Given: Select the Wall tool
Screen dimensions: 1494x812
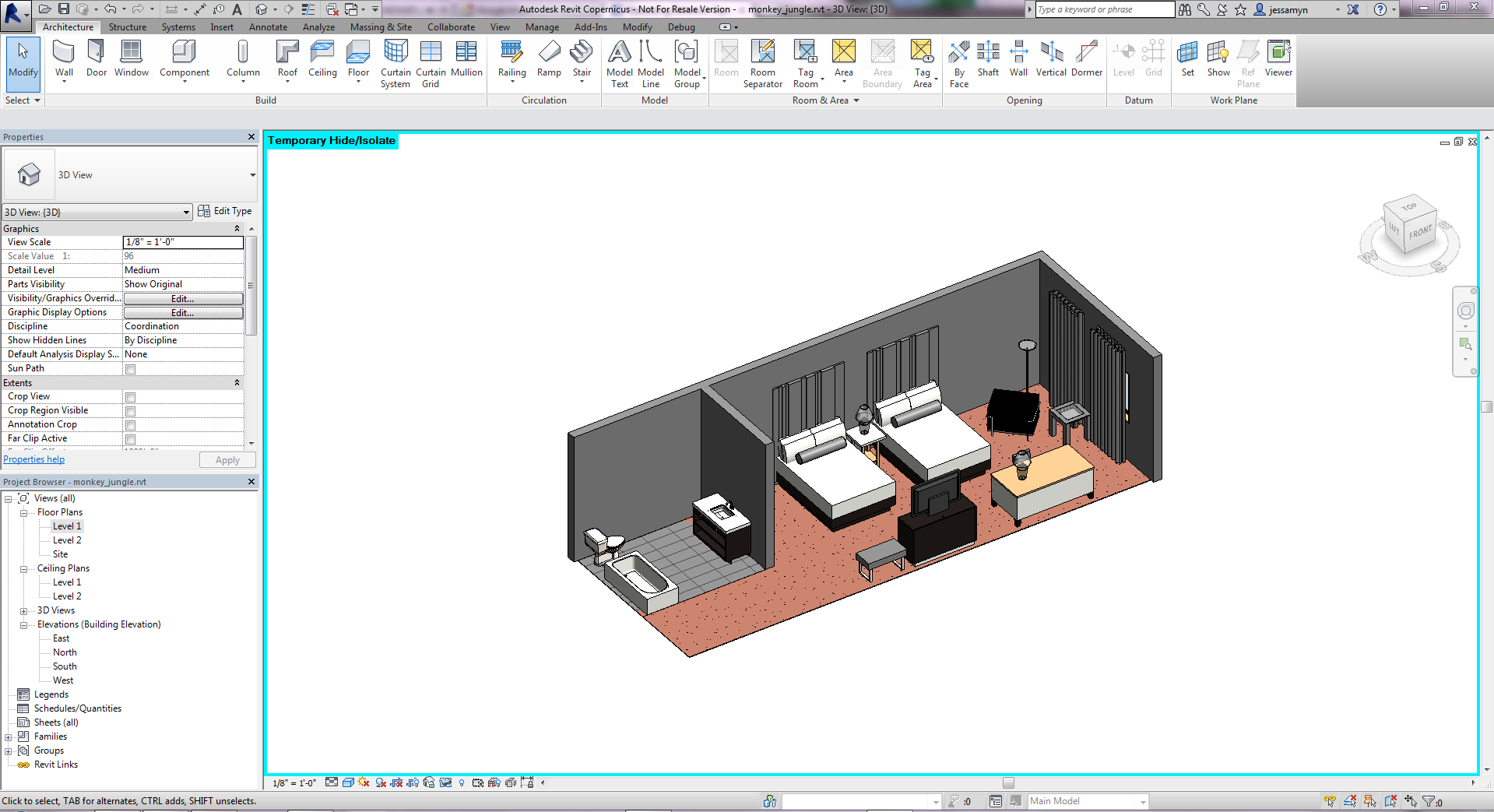Looking at the screenshot, I should tap(64, 60).
